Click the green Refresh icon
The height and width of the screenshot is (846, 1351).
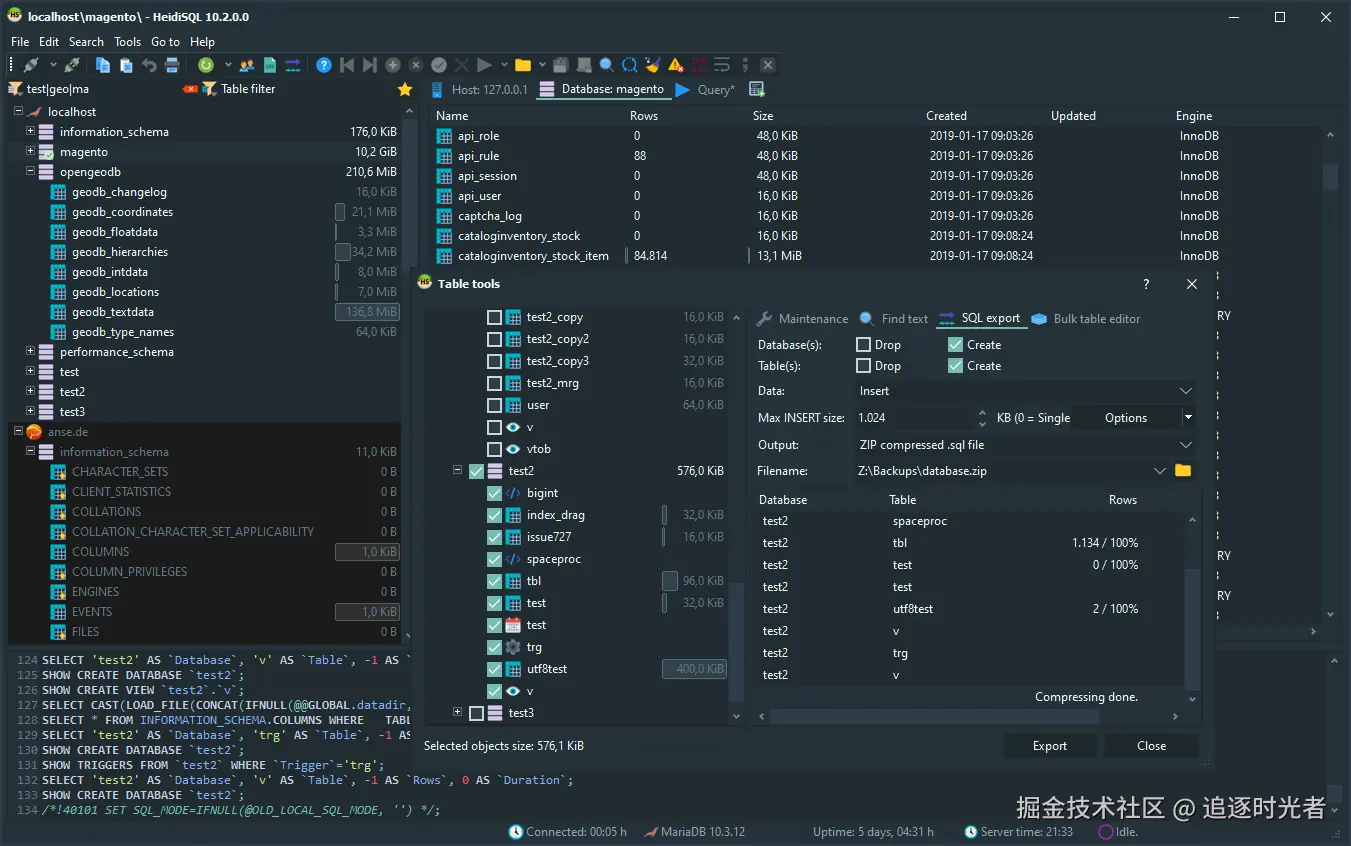(x=206, y=65)
